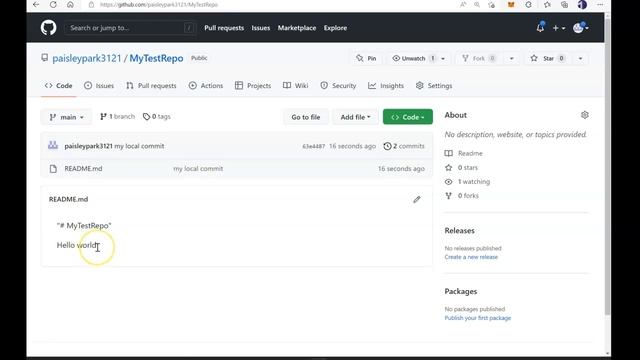Edit README with the pencil icon
The height and width of the screenshot is (360, 640).
pyautogui.click(x=417, y=200)
